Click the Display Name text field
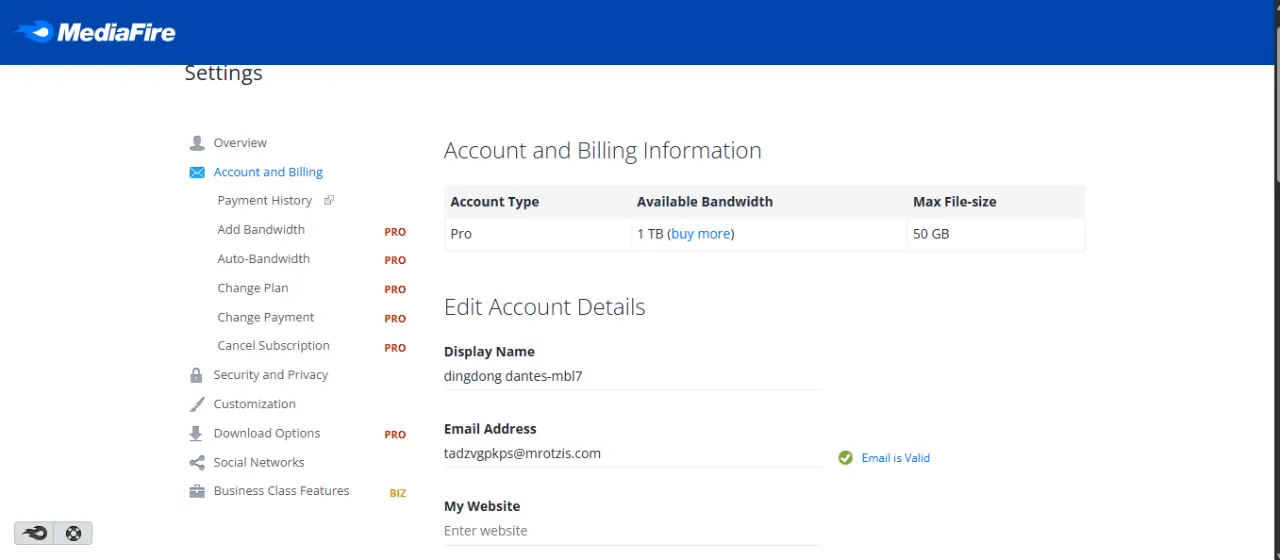 [632, 377]
